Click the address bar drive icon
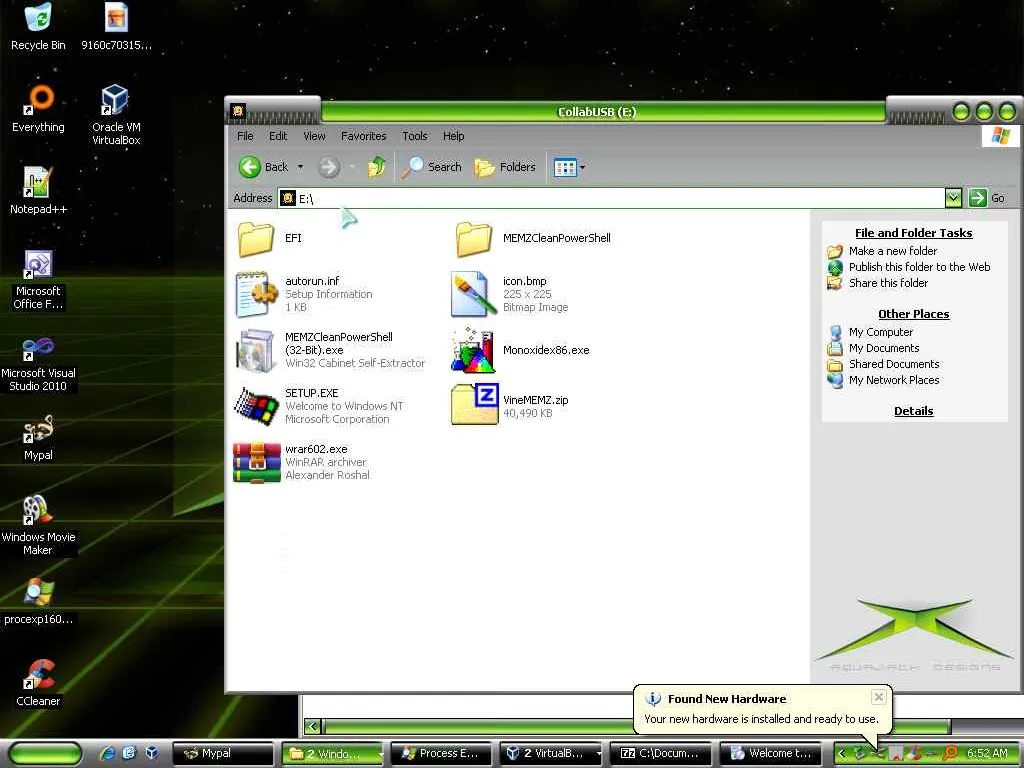 pyautogui.click(x=288, y=198)
